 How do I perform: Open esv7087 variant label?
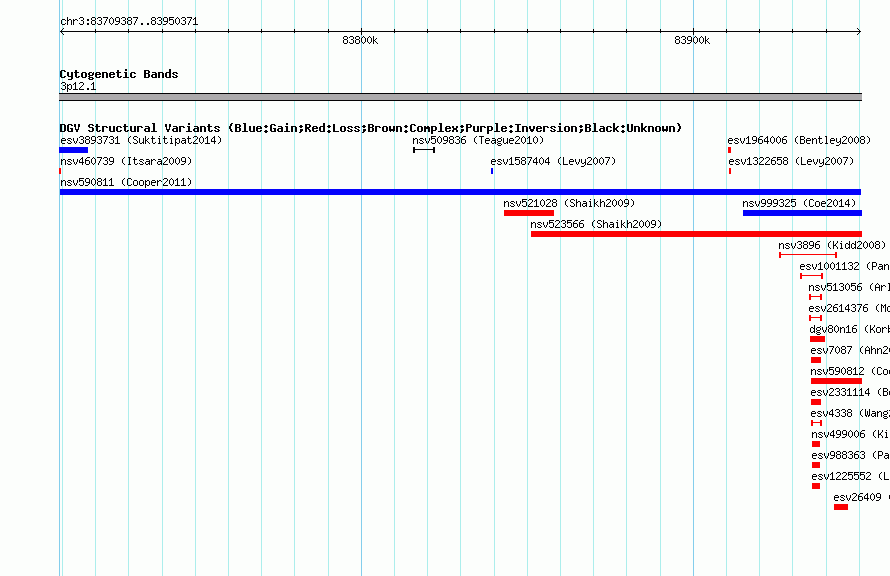click(850, 350)
